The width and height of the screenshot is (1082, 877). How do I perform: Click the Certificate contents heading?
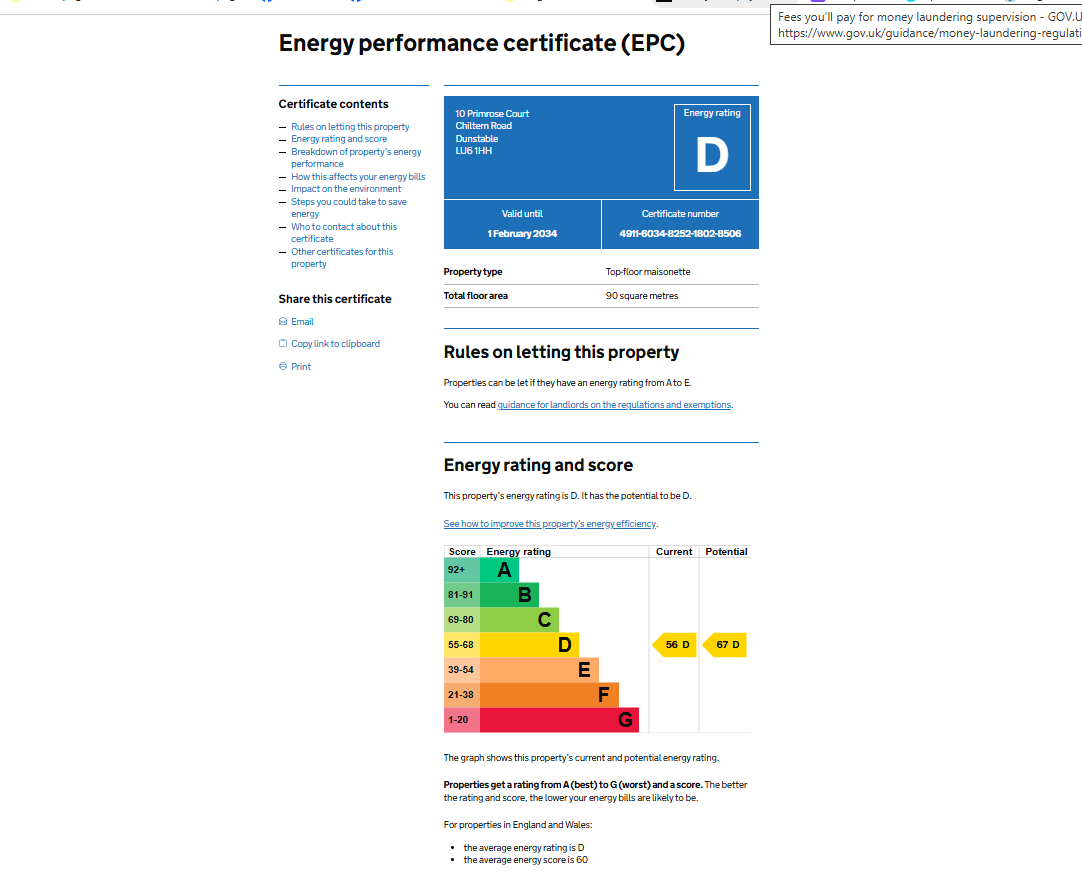pyautogui.click(x=333, y=104)
